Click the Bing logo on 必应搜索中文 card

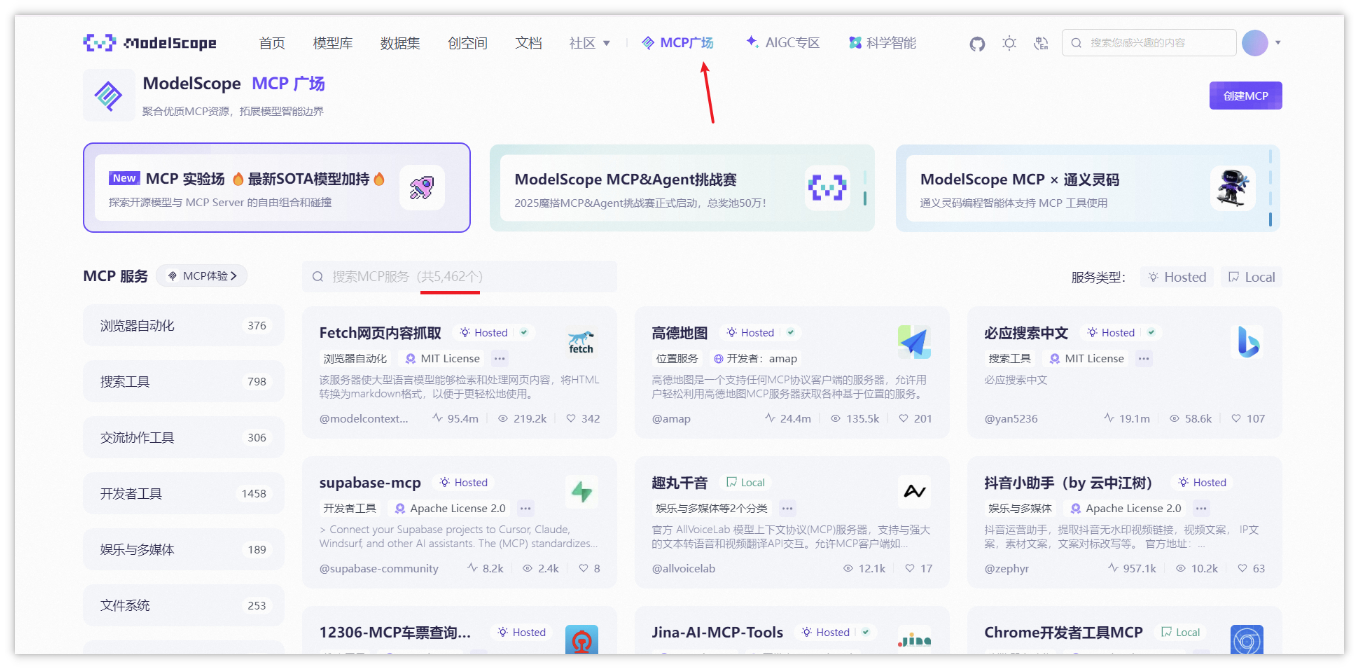pos(1246,341)
